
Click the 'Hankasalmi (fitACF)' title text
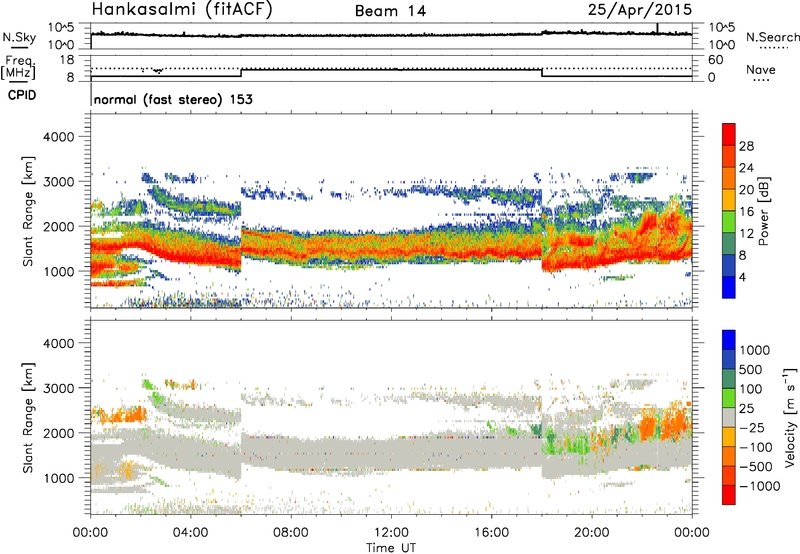click(x=182, y=9)
